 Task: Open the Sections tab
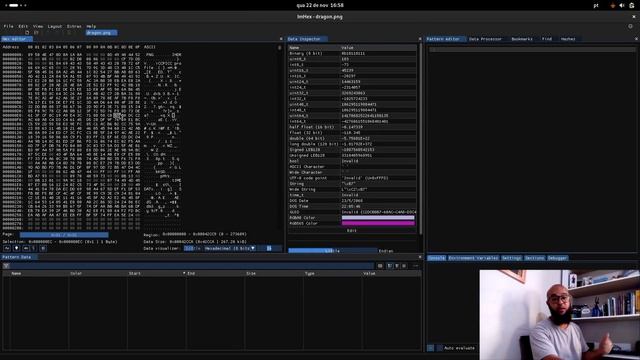534,258
